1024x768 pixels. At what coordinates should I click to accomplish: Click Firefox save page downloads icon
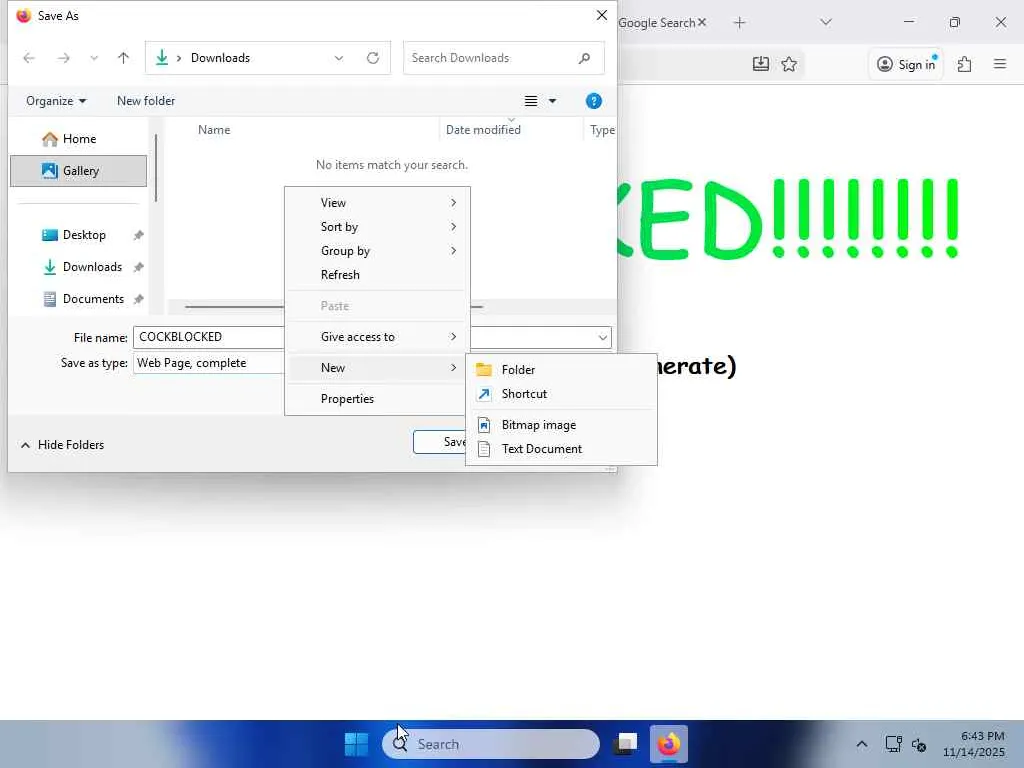pyautogui.click(x=761, y=64)
